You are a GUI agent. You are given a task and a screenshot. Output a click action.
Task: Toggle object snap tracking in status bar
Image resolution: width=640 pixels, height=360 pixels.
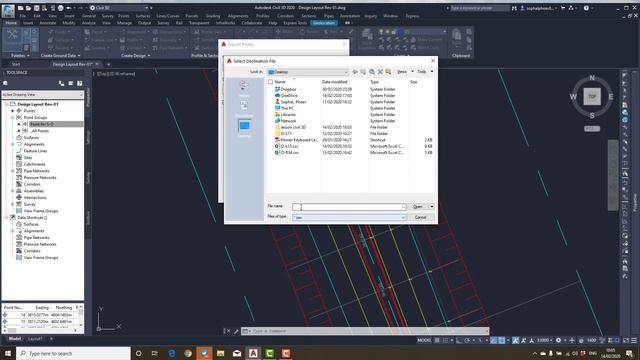[493, 340]
